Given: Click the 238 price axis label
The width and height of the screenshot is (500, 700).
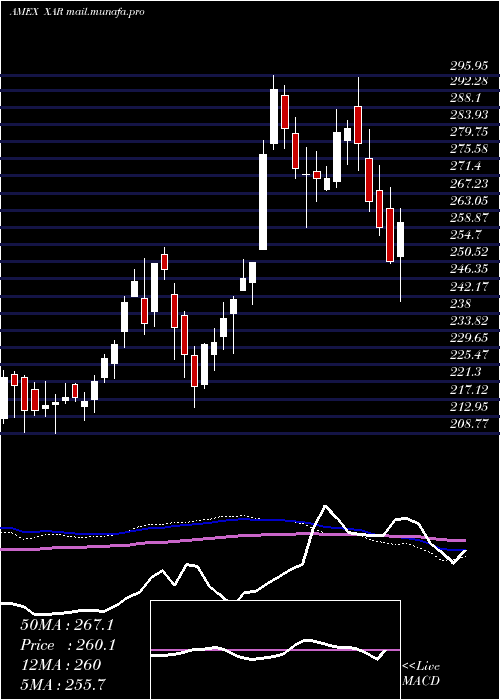Looking at the screenshot, I should (x=461, y=304).
